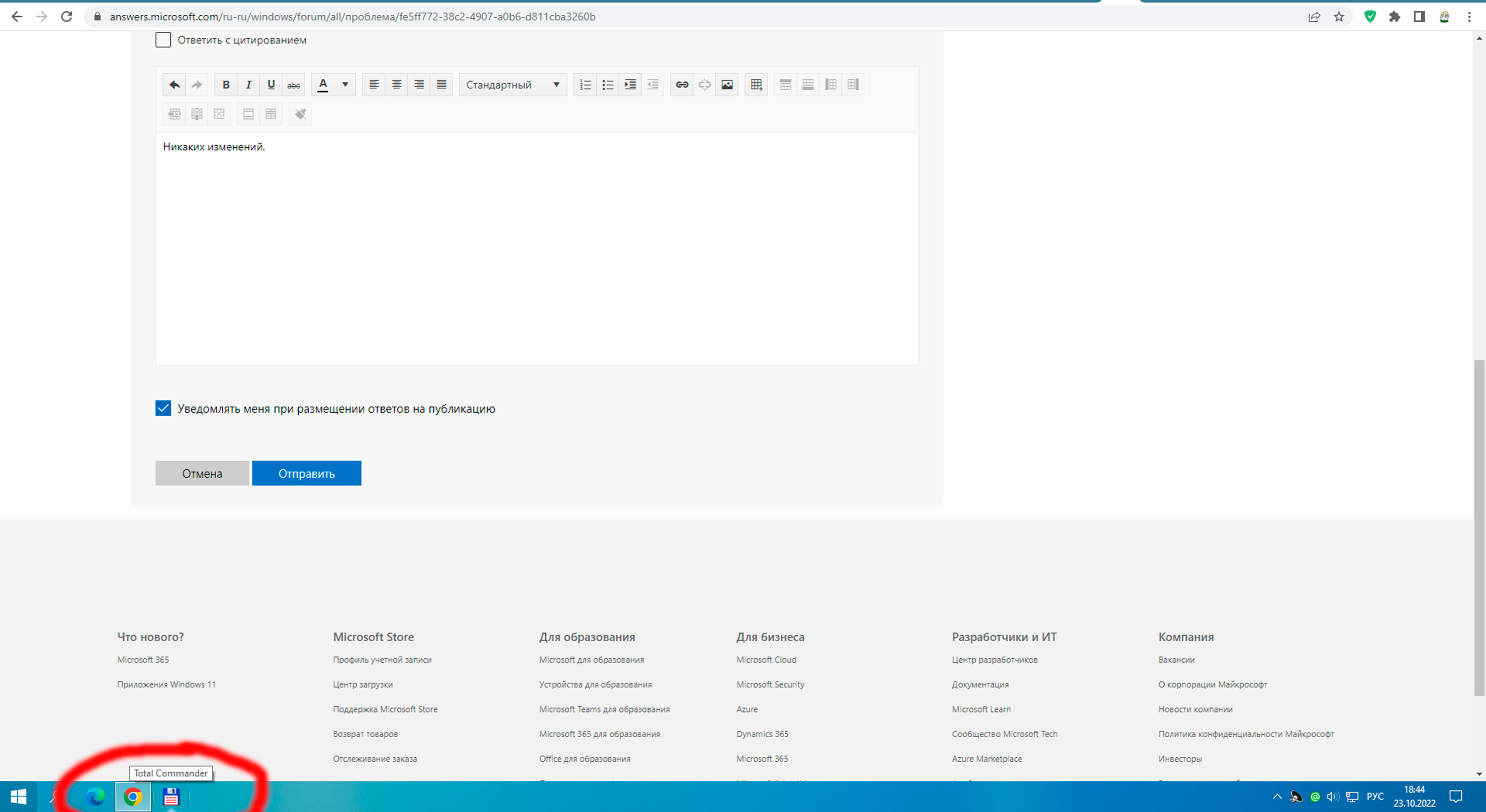This screenshot has height=812, width=1486.
Task: Insert table column to the right
Action: 852,85
